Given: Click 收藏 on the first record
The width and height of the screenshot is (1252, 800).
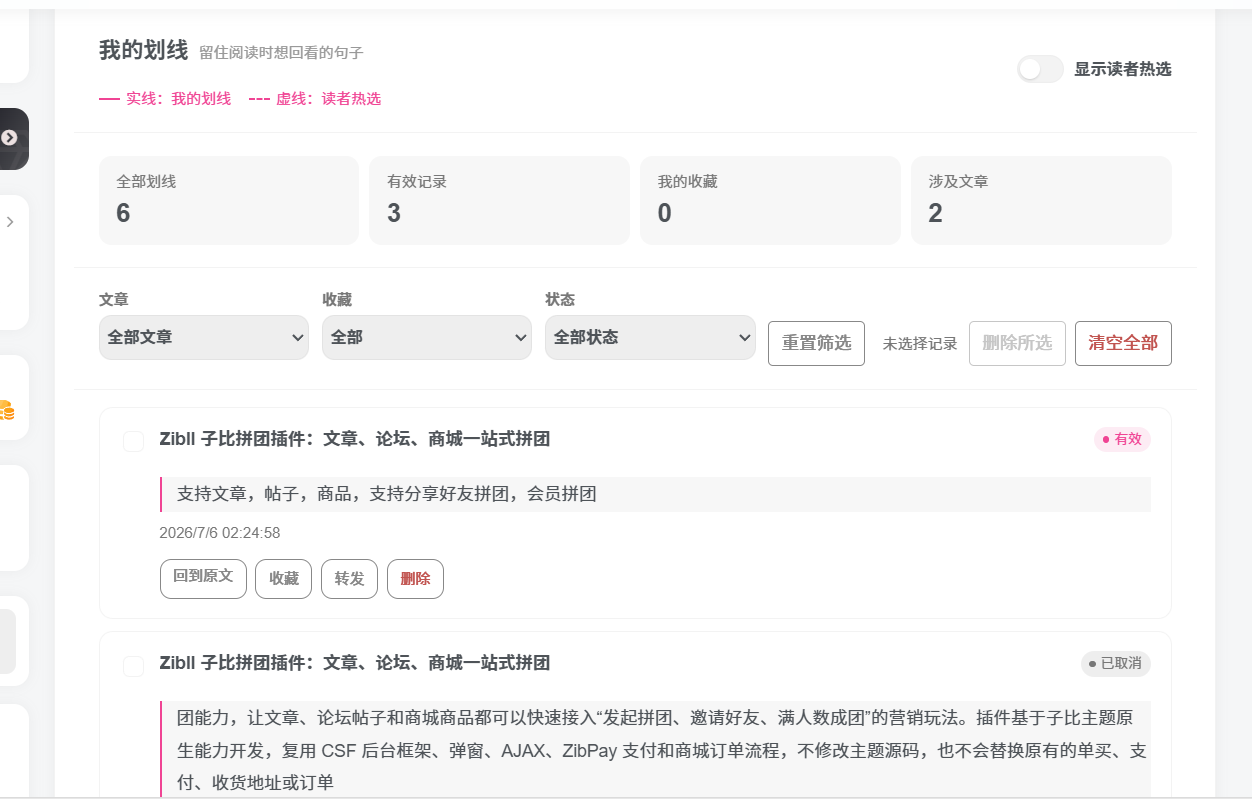Looking at the screenshot, I should (284, 579).
